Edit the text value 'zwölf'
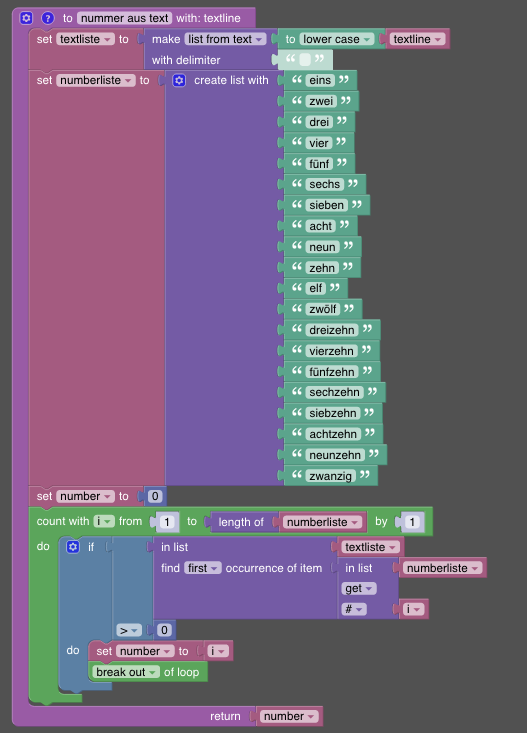The image size is (527, 733). (x=323, y=309)
